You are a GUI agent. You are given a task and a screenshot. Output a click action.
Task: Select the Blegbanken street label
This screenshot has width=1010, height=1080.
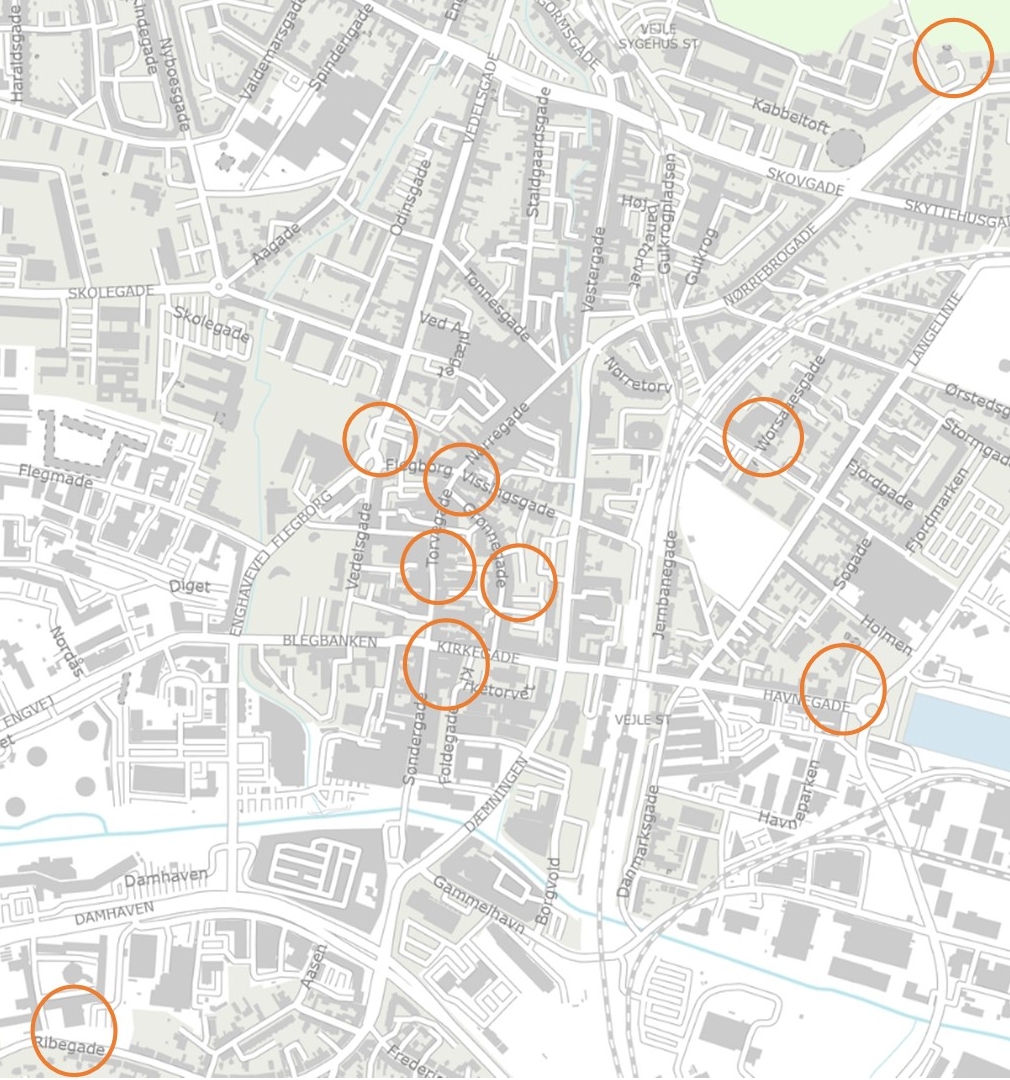point(329,641)
